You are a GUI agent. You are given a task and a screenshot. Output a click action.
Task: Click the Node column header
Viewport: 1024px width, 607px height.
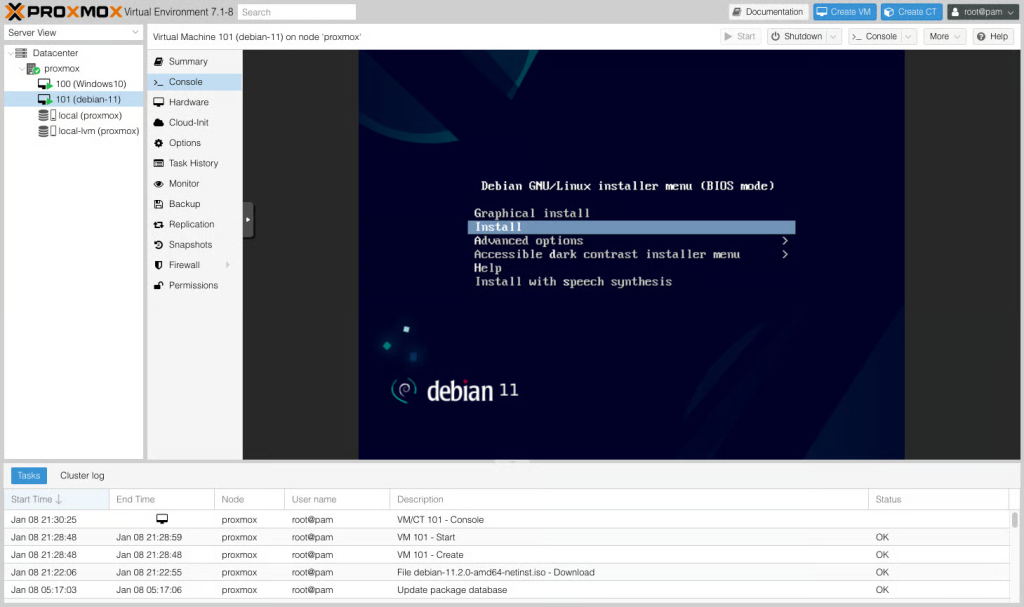pyautogui.click(x=249, y=499)
